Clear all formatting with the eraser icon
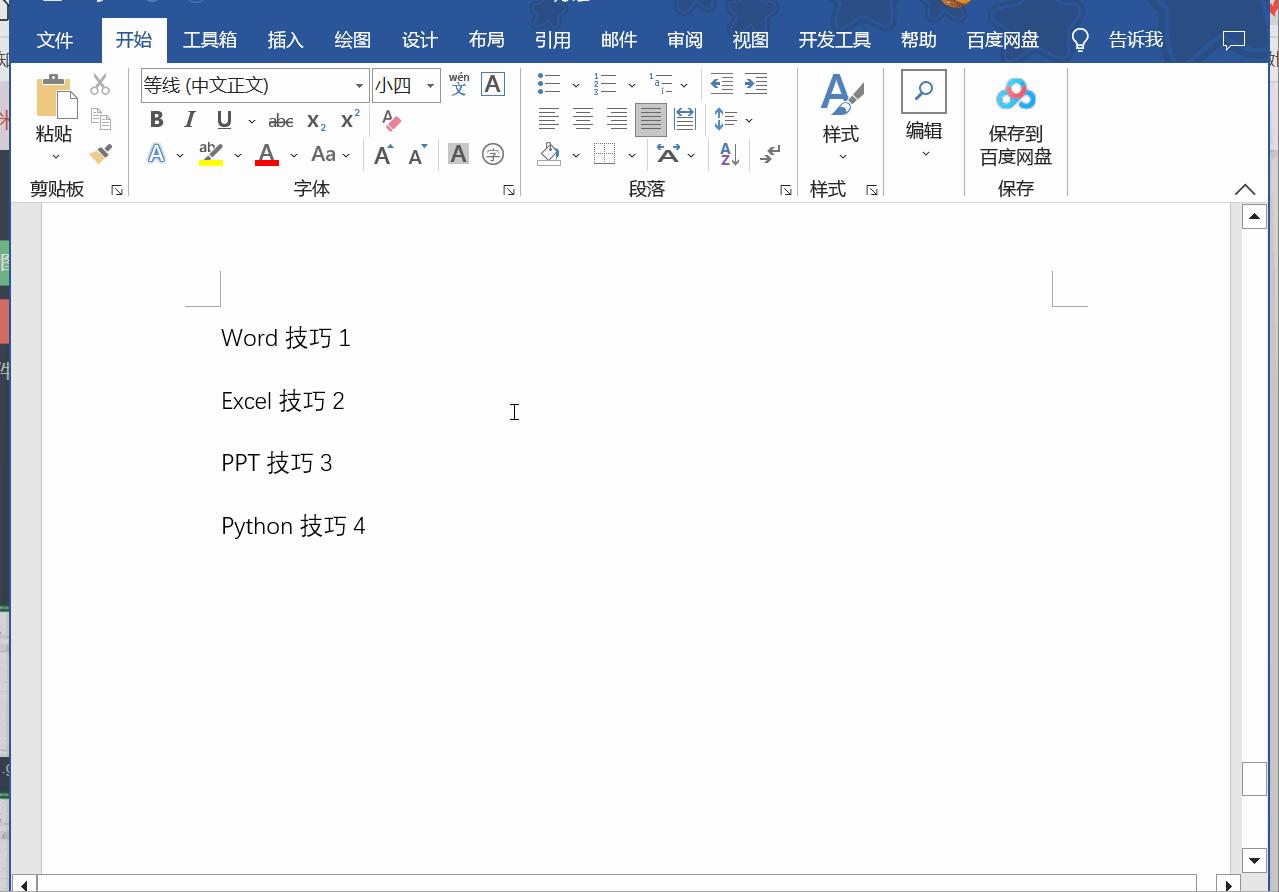 click(x=390, y=119)
